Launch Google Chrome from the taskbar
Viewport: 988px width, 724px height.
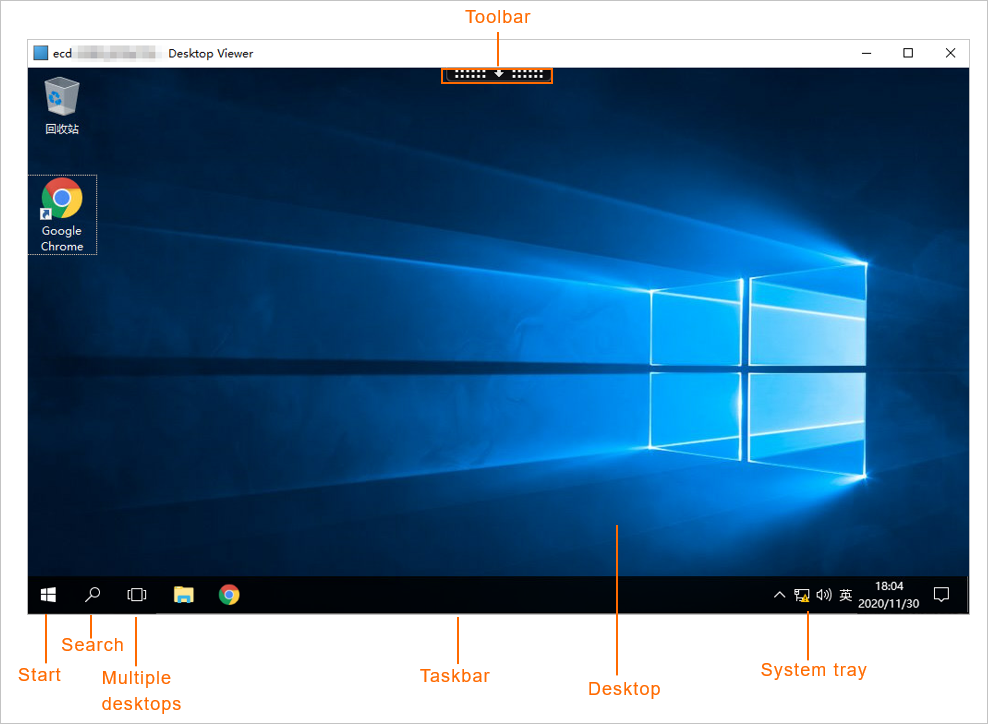(x=229, y=594)
